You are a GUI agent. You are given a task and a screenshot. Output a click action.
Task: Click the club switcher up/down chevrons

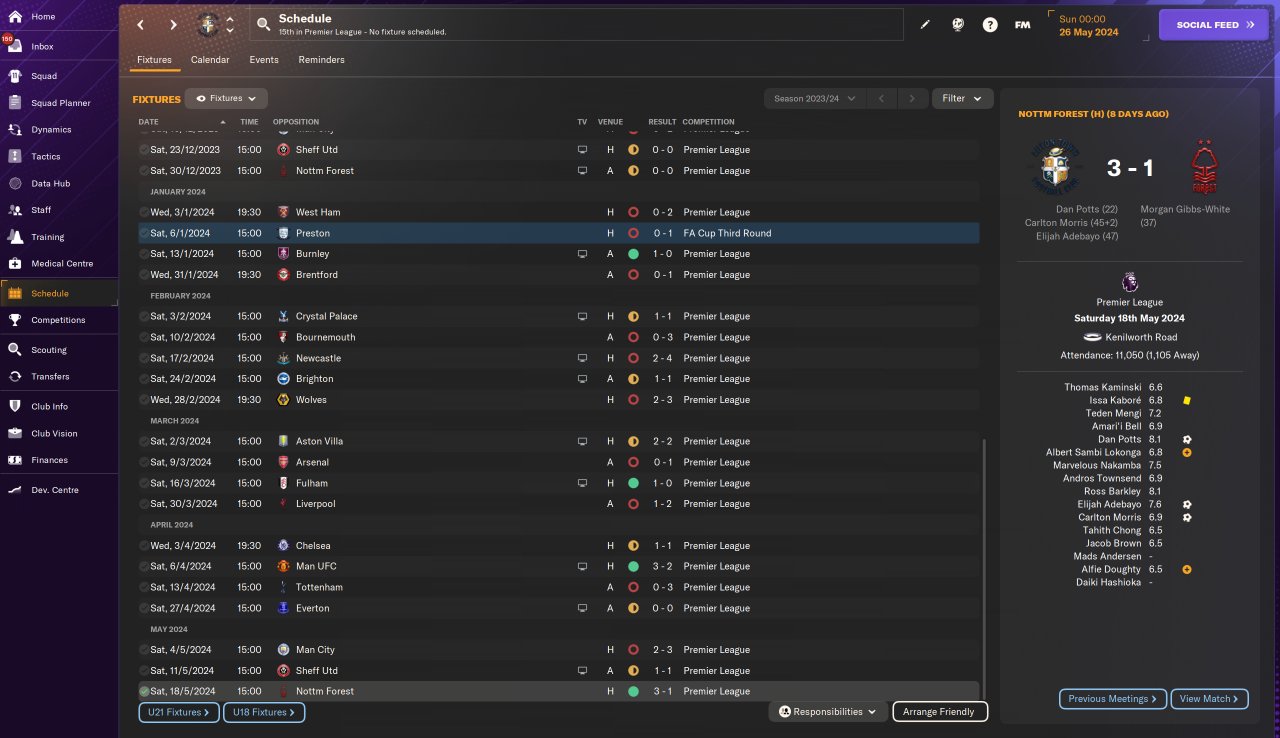[x=230, y=25]
